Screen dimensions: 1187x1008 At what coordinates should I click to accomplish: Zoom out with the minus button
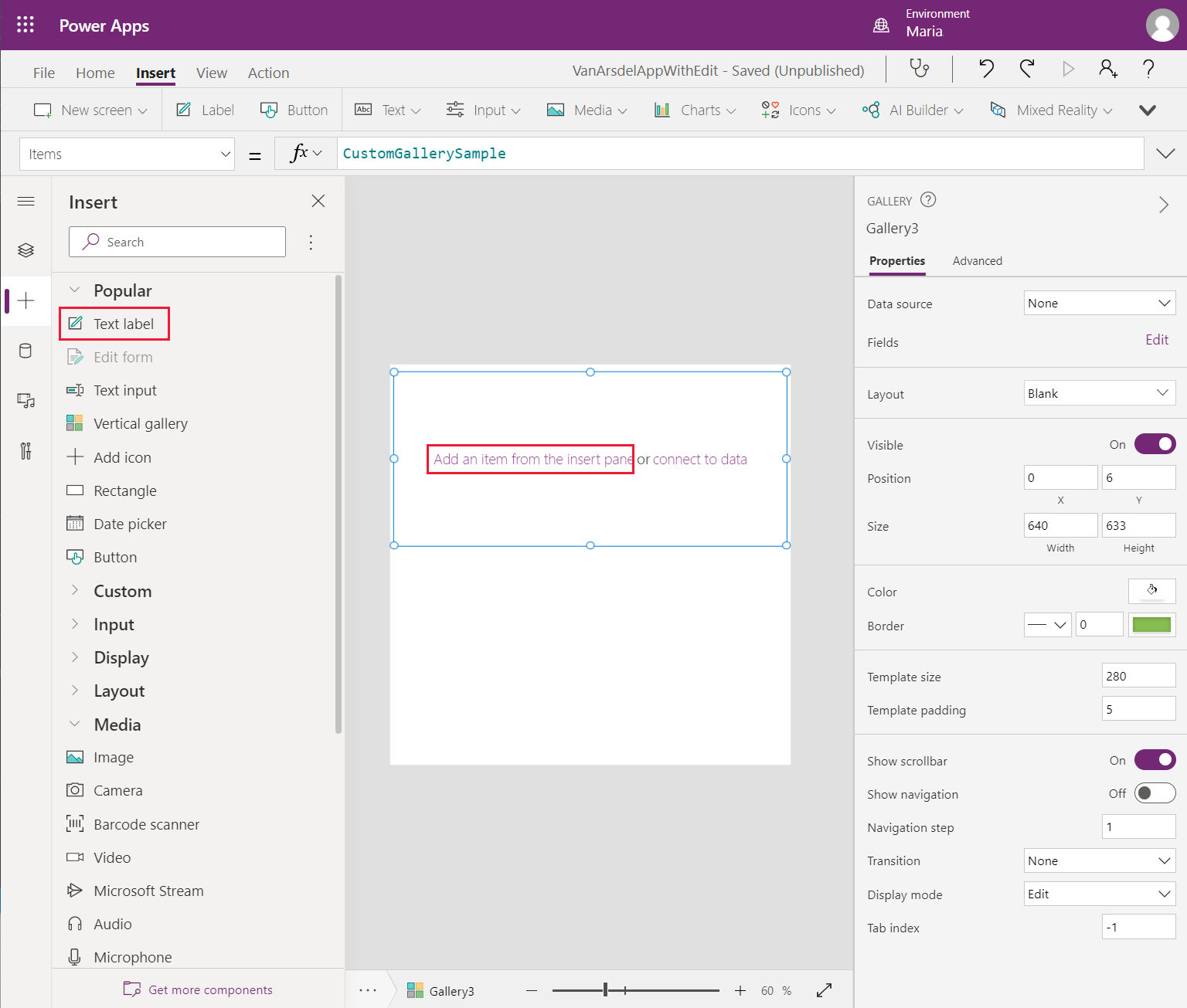532,990
